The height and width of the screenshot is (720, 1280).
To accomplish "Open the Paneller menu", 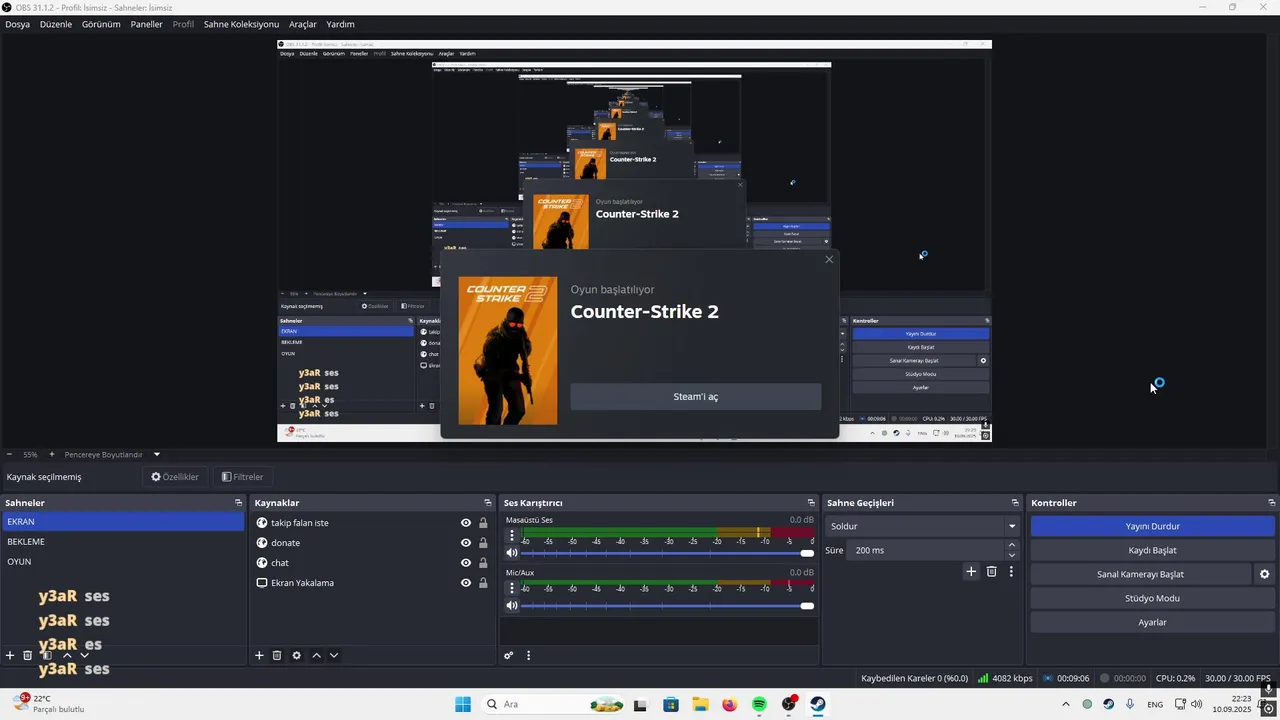I will tap(146, 24).
